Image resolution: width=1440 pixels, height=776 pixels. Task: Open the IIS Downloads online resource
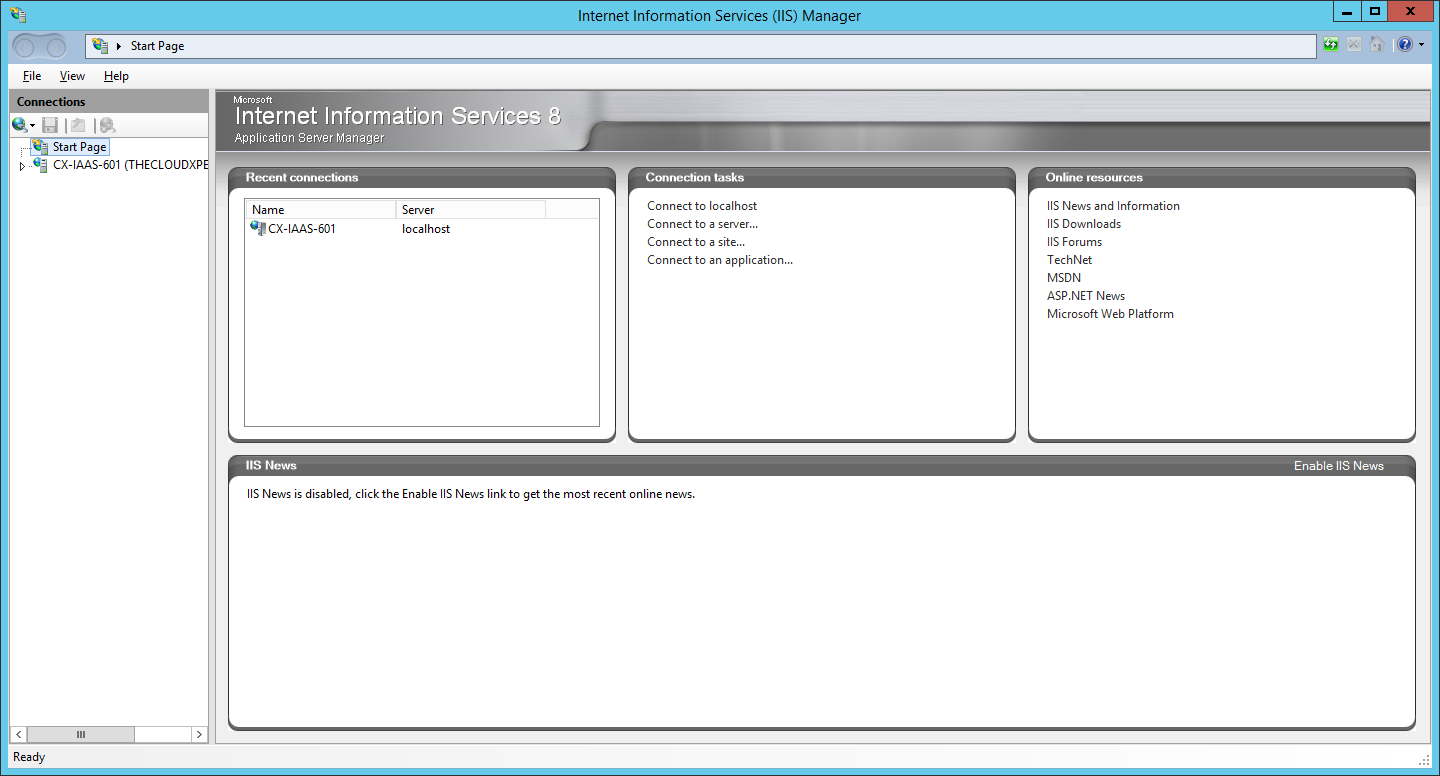(x=1083, y=224)
